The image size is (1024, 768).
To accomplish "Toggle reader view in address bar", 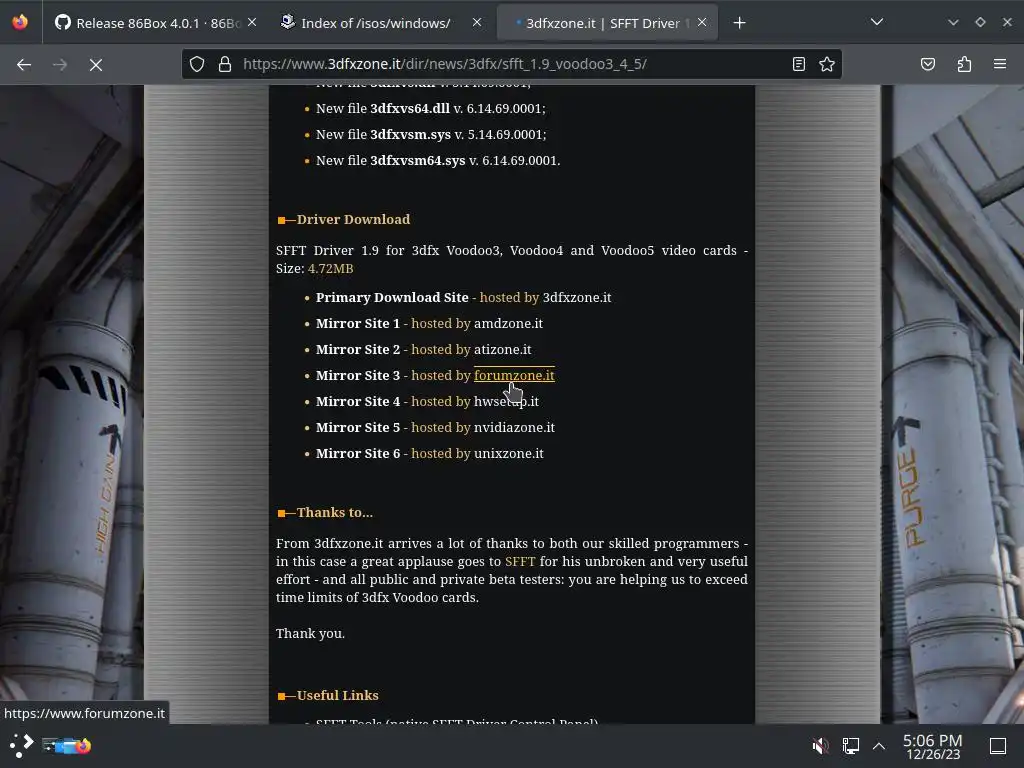I will [798, 64].
